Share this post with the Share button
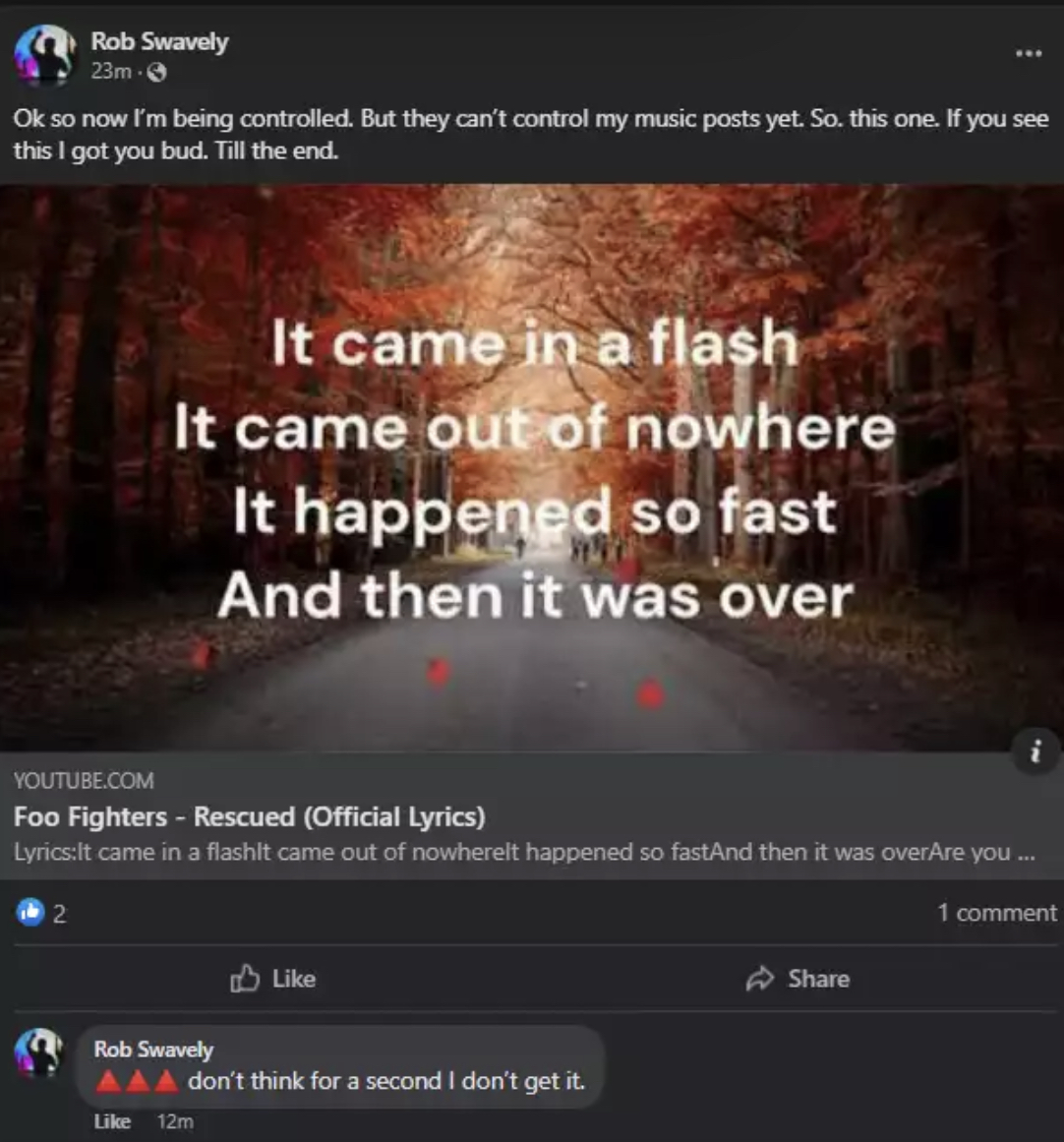The image size is (1064, 1142). 798,979
